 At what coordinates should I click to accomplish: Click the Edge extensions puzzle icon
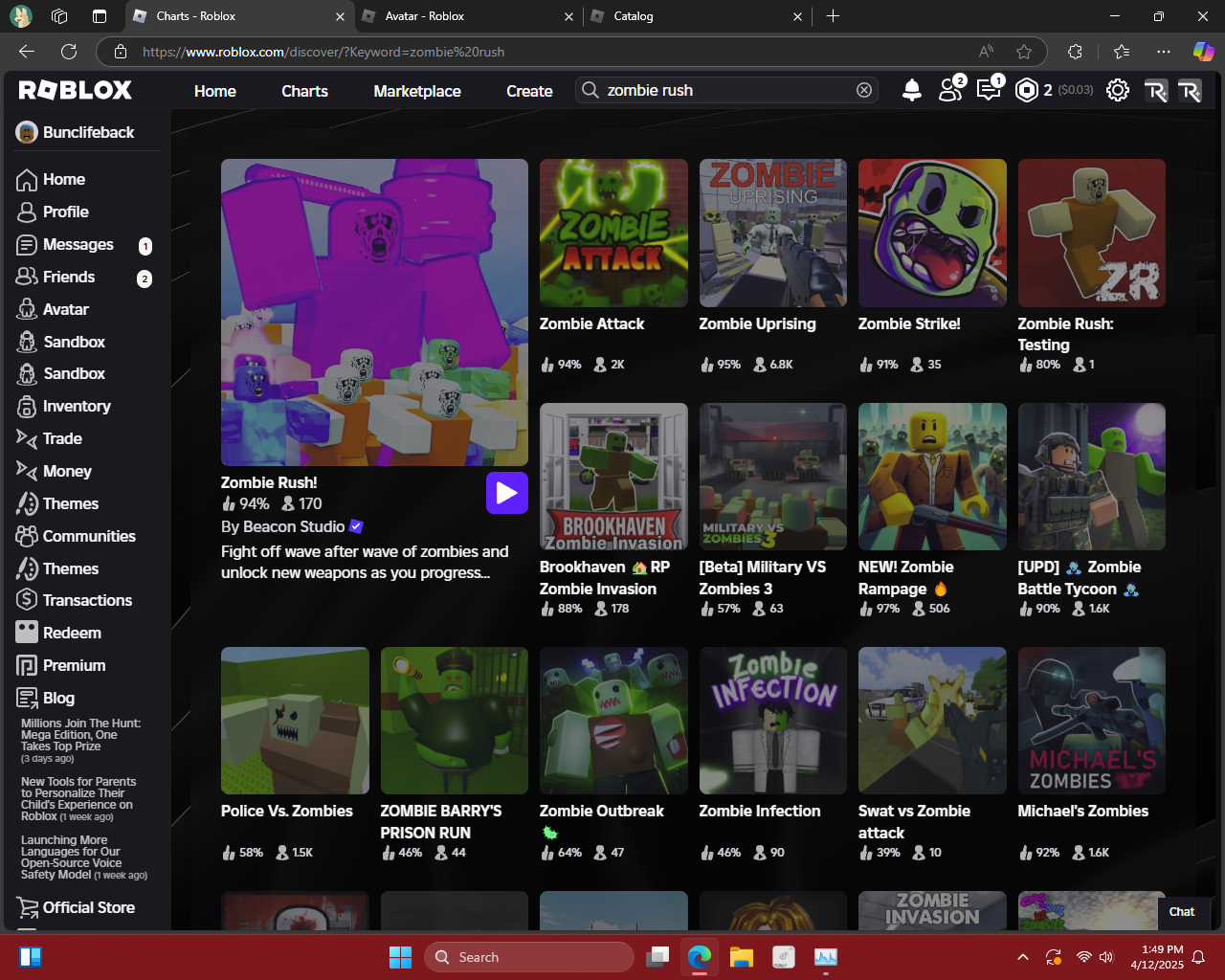click(1075, 52)
